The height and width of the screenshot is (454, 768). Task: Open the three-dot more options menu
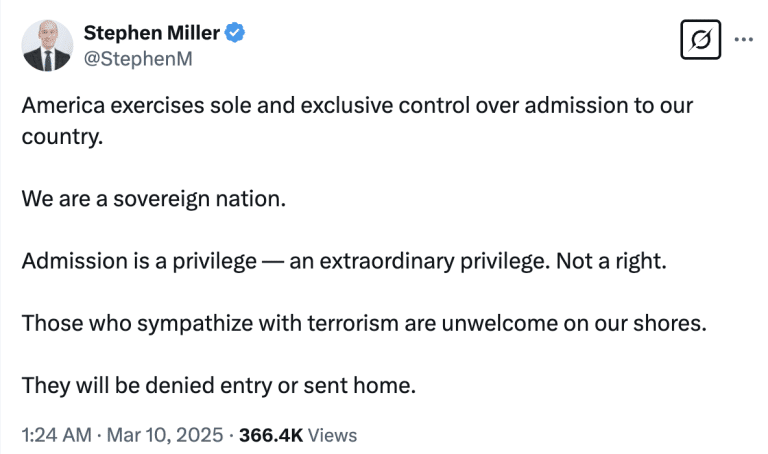743,40
